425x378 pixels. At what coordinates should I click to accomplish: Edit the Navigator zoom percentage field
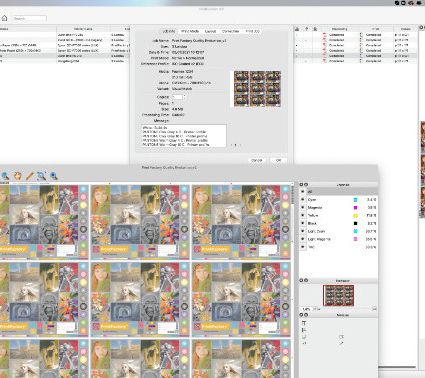tap(306, 309)
